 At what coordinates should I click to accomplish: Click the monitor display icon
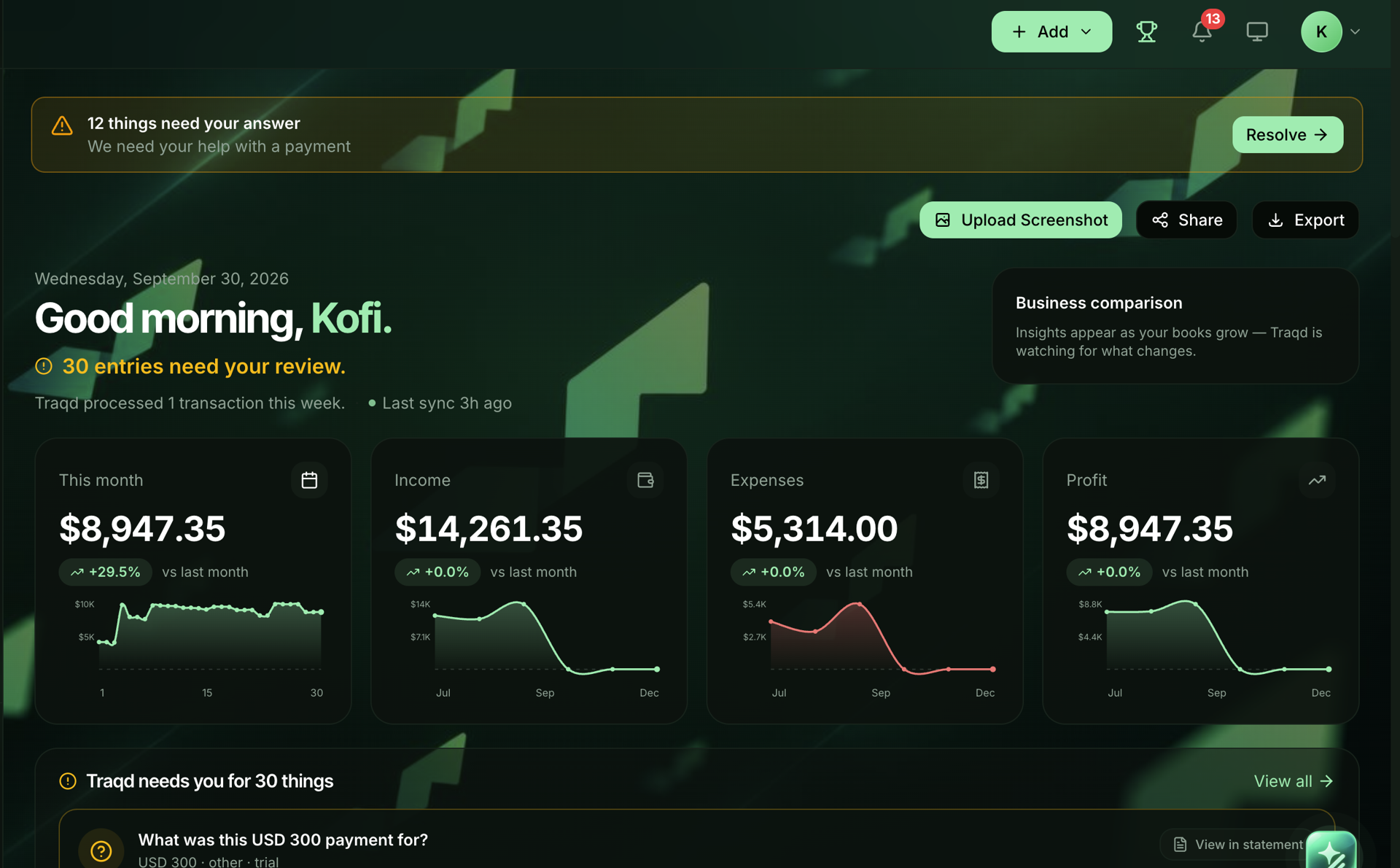[x=1257, y=31]
